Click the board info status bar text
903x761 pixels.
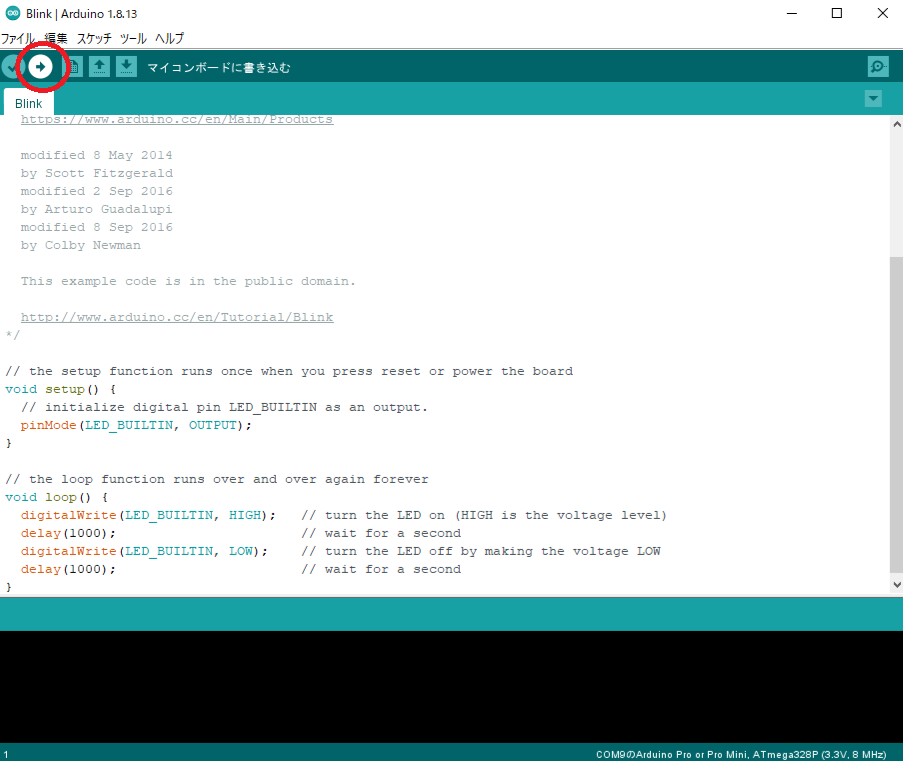click(x=741, y=754)
